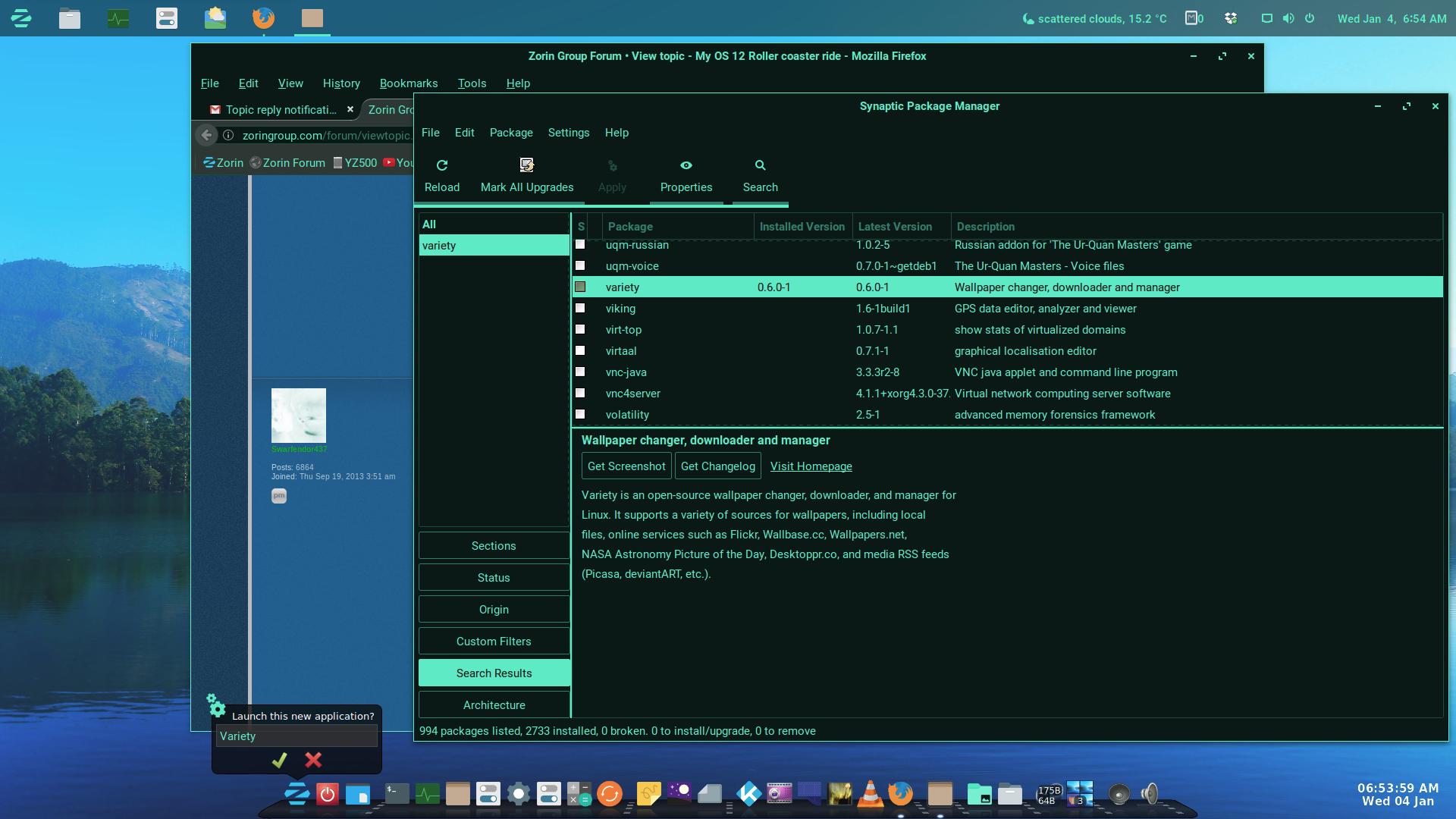The width and height of the screenshot is (1456, 819).
Task: Open the Package menu in Synaptic
Action: coord(510,133)
